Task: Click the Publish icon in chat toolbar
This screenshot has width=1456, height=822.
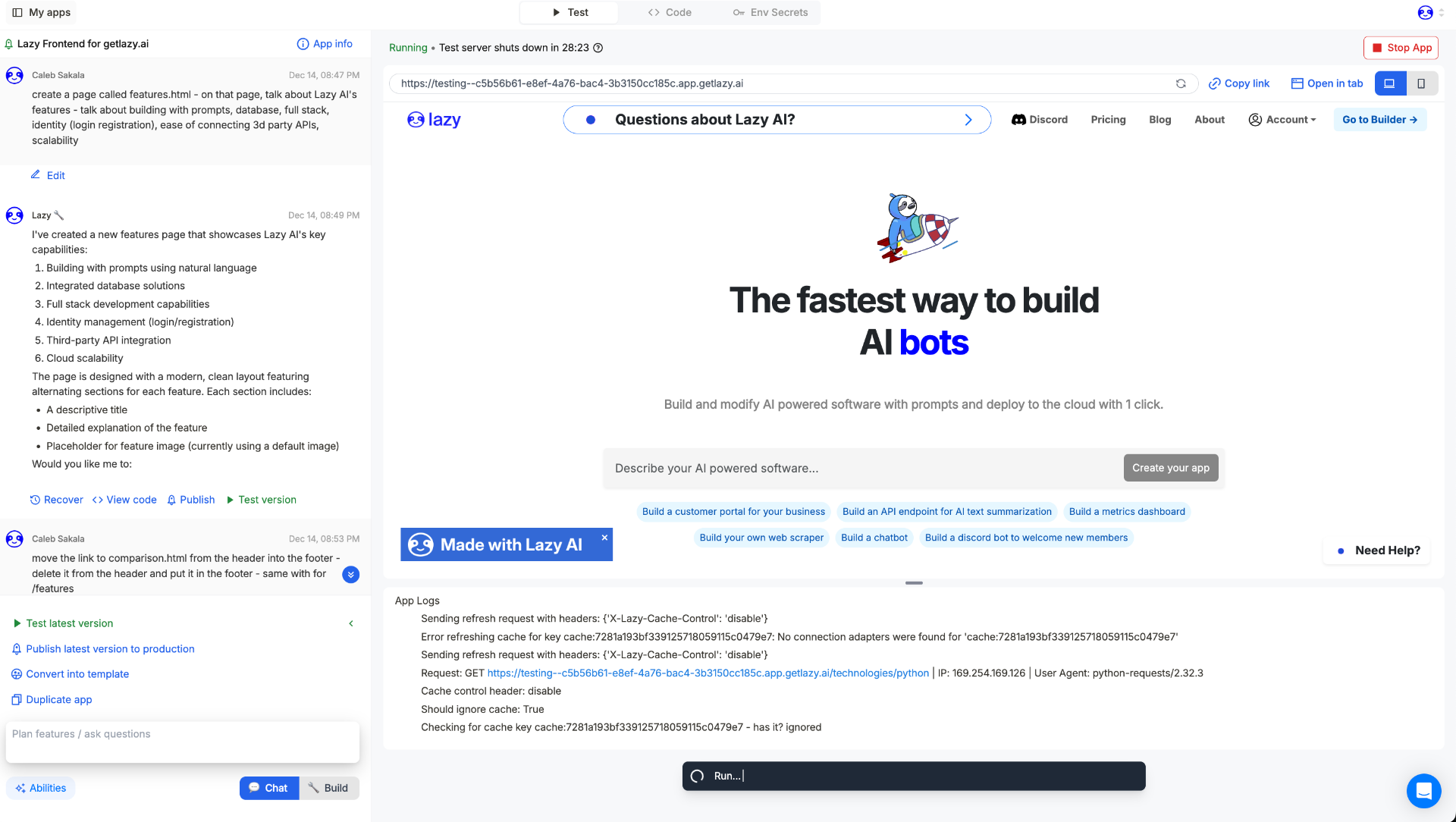Action: [x=172, y=499]
